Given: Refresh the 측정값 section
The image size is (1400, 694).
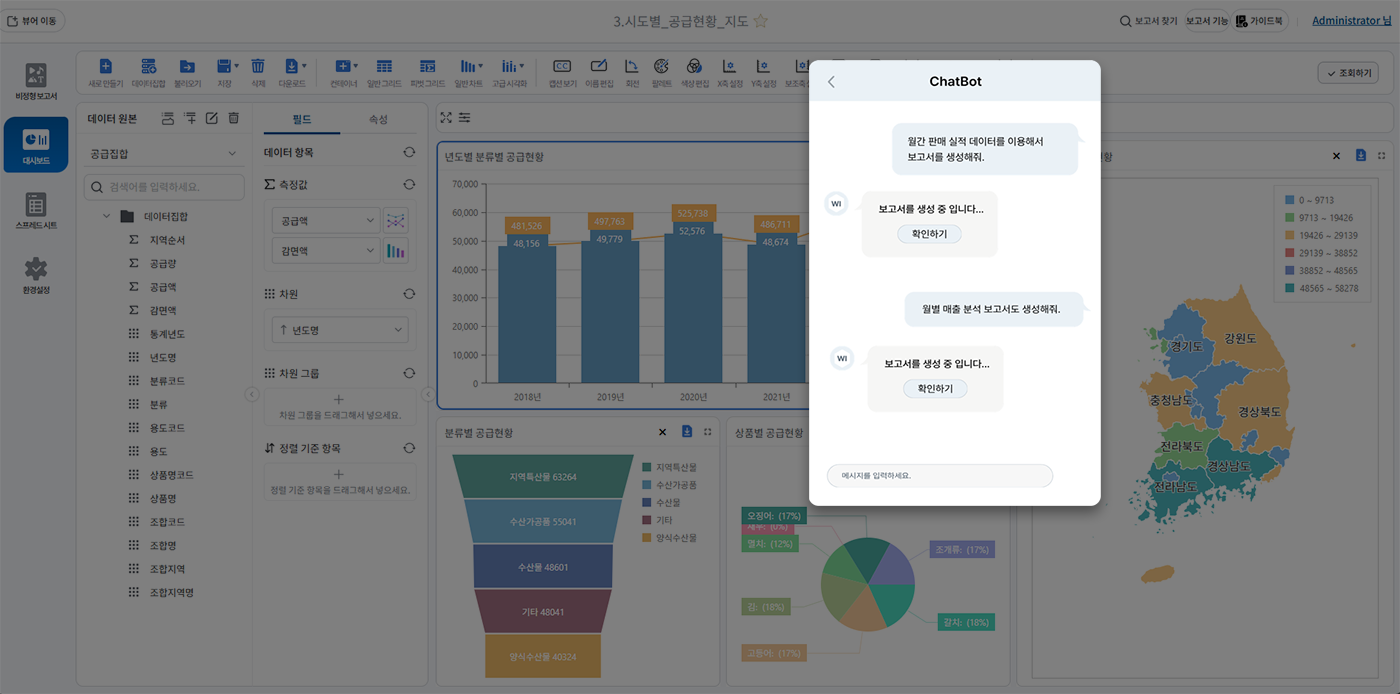Looking at the screenshot, I should click(409, 184).
